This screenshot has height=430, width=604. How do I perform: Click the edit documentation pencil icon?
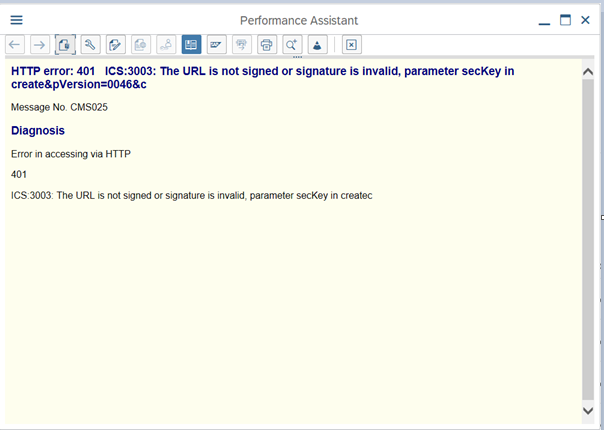pyautogui.click(x=116, y=45)
